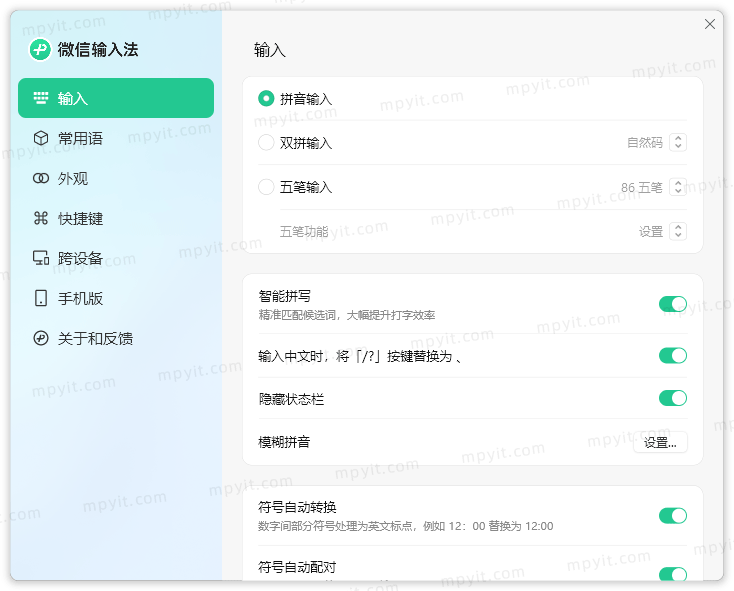Click the 符号自动转换 label text
This screenshot has width=734, height=591.
click(x=297, y=507)
